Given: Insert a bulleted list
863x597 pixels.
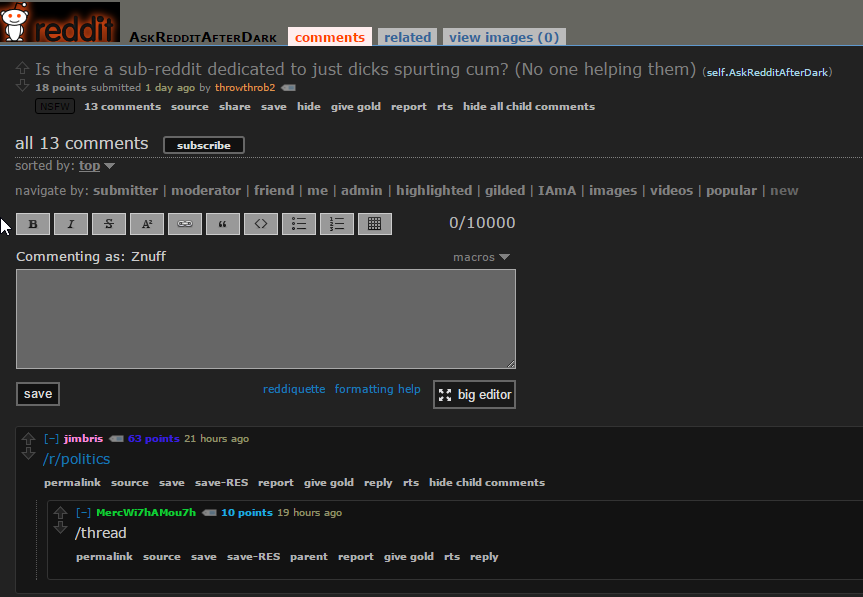Looking at the screenshot, I should point(299,224).
